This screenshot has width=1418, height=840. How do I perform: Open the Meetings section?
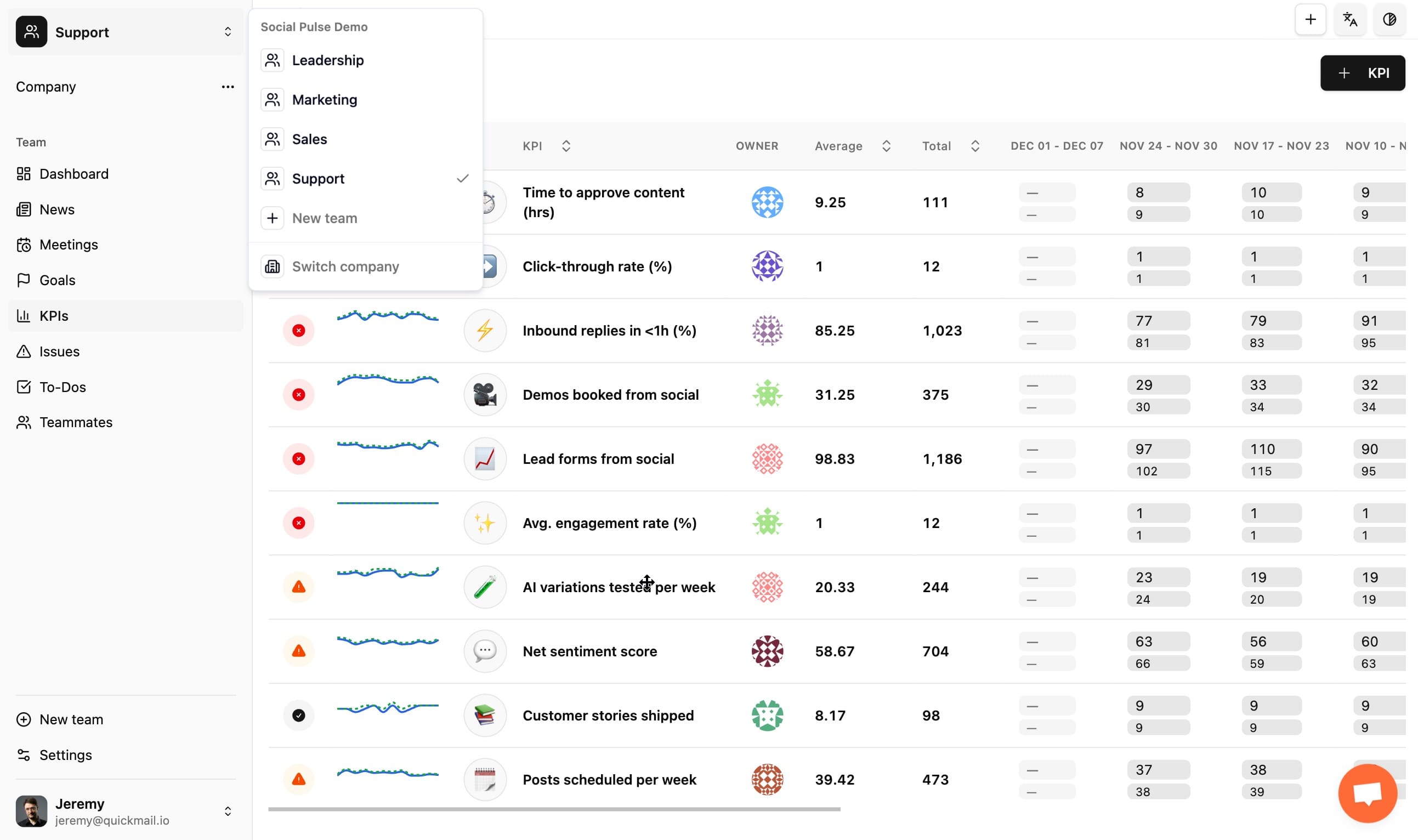coord(69,244)
